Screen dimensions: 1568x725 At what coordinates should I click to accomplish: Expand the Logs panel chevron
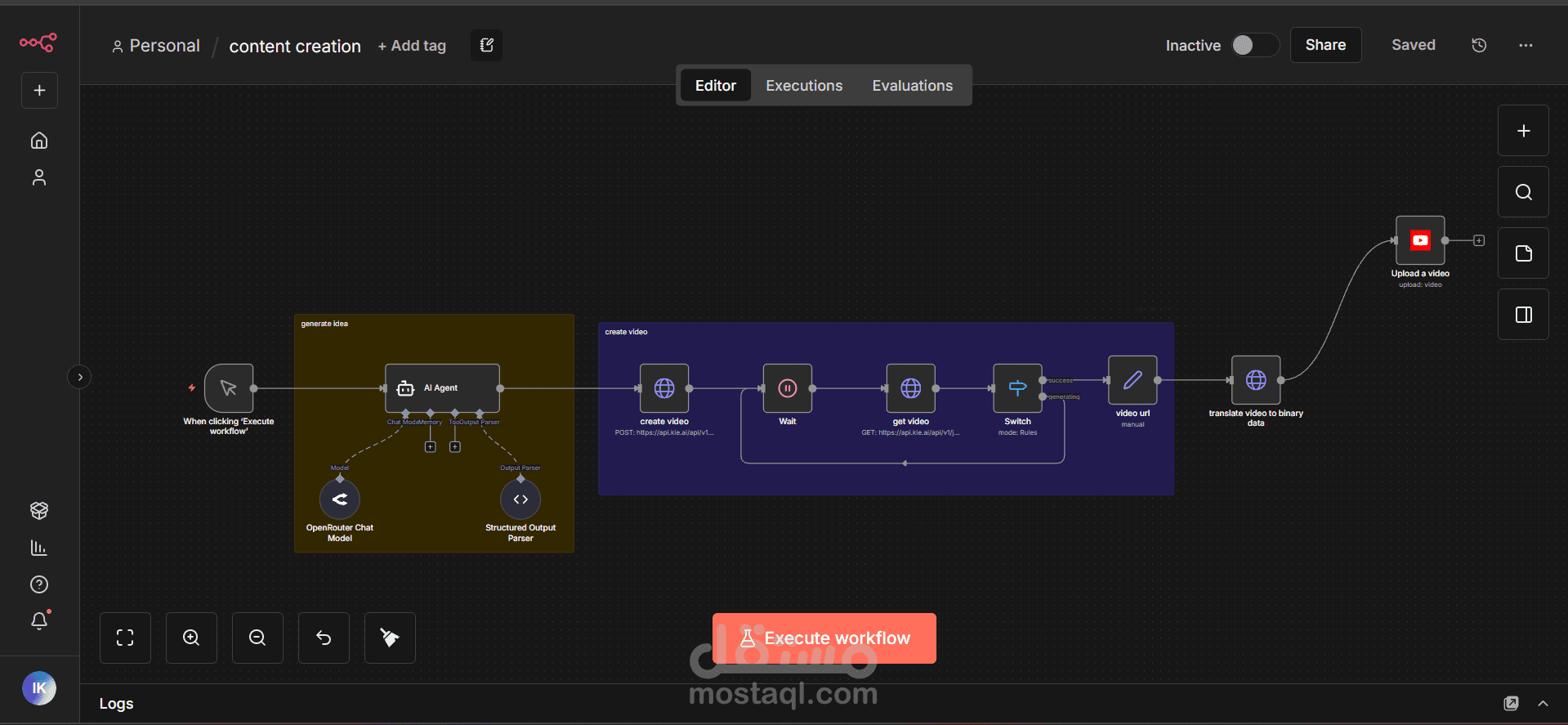click(1543, 704)
